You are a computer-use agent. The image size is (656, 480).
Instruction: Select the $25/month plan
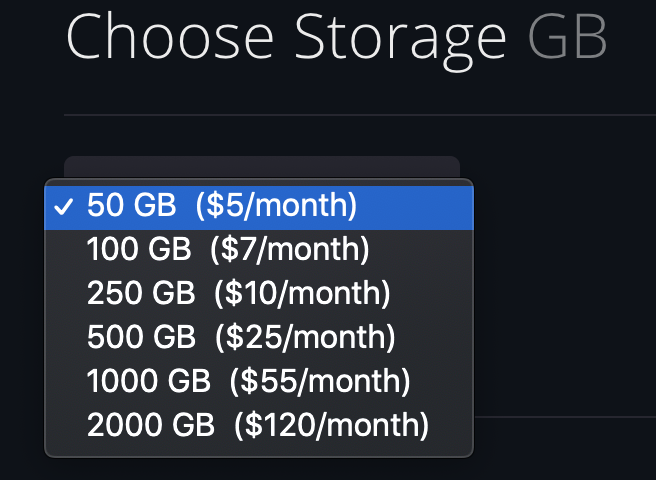point(302,338)
